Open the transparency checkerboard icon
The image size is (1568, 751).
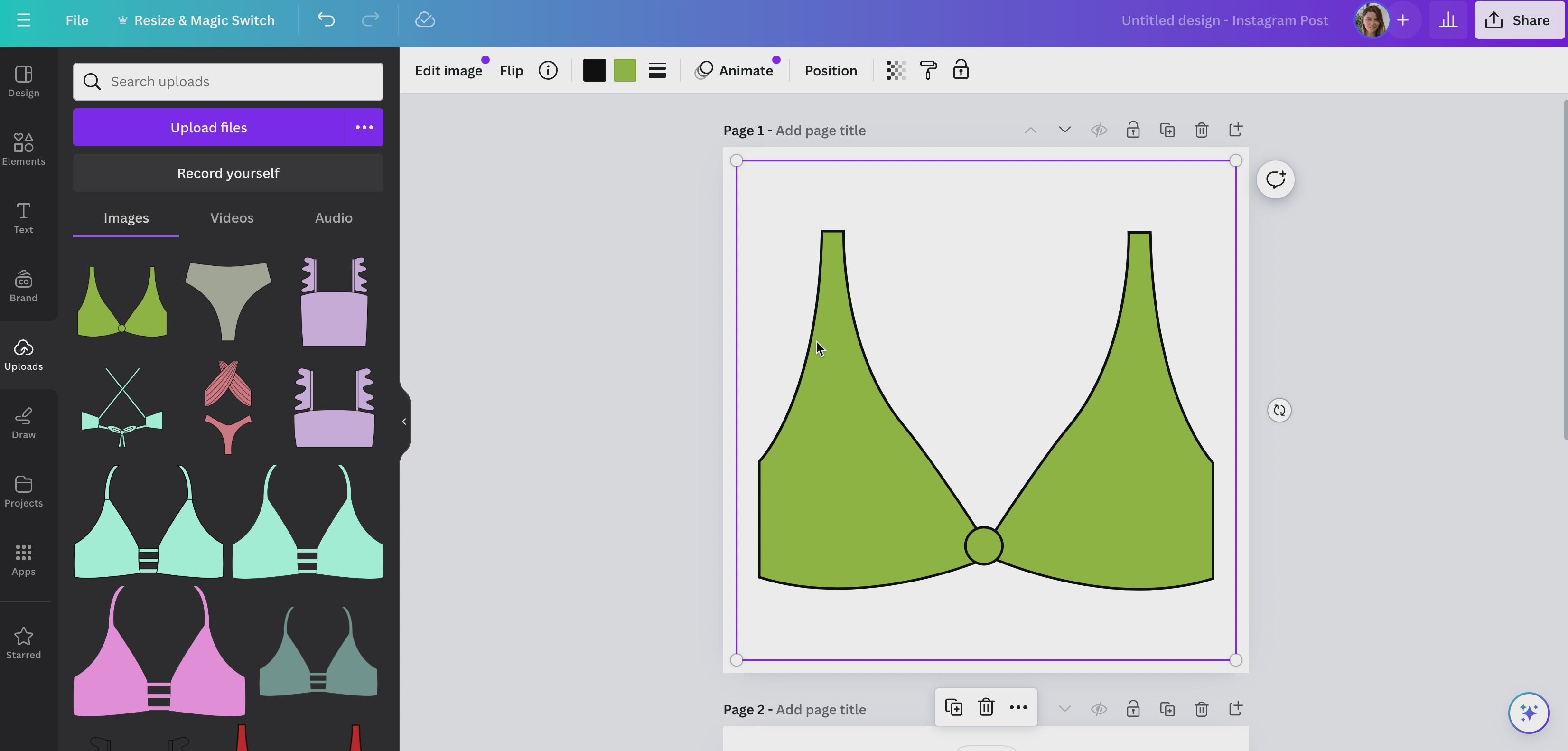point(896,71)
